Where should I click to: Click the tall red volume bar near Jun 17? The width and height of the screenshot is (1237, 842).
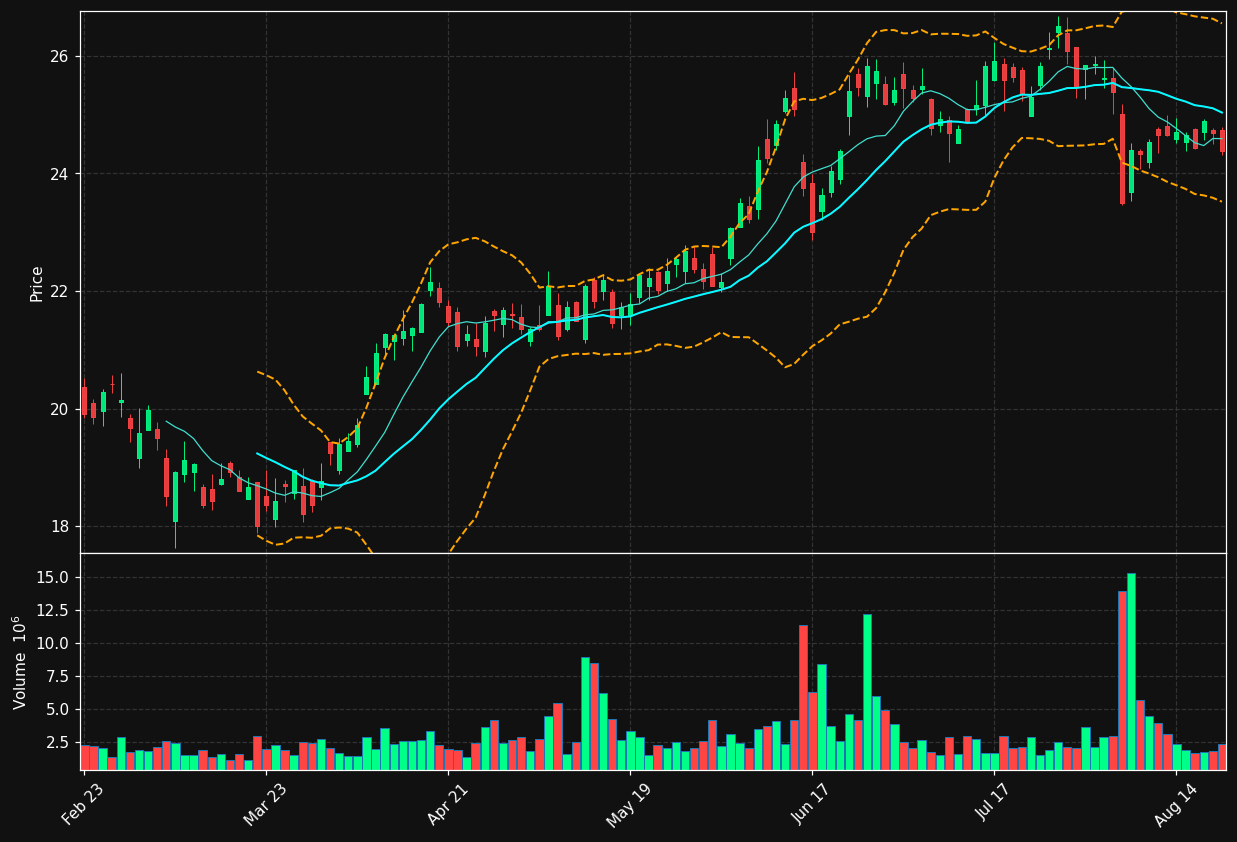(x=803, y=697)
